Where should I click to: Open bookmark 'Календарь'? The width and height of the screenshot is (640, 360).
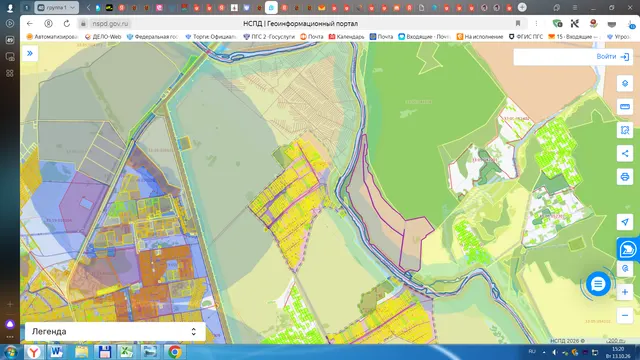[x=347, y=37]
